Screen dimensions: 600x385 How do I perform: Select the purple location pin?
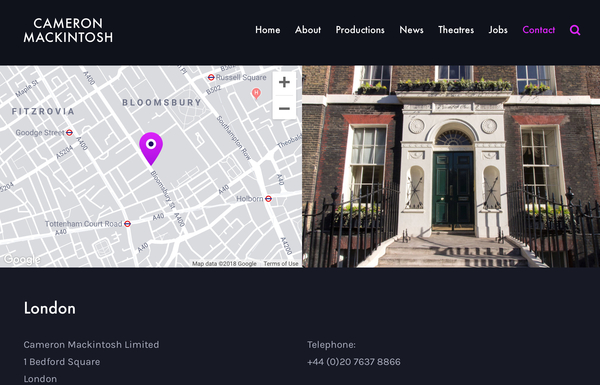151,148
